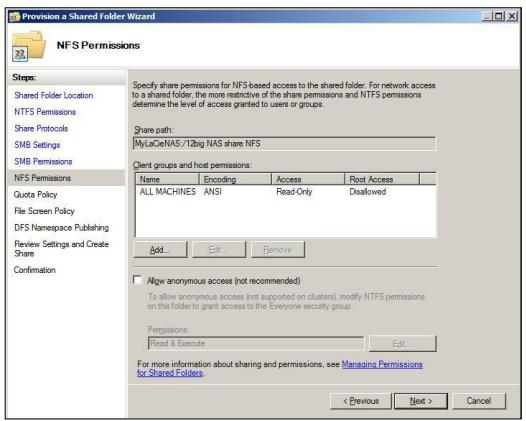This screenshot has height=421, width=526.
Task: Select Quota Policy step in sidebar
Action: 35,195
